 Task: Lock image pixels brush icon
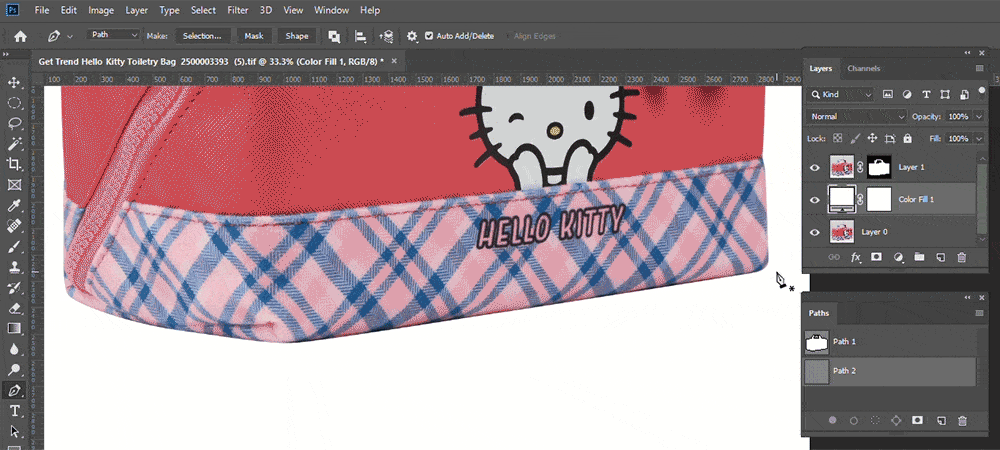pyautogui.click(x=856, y=138)
